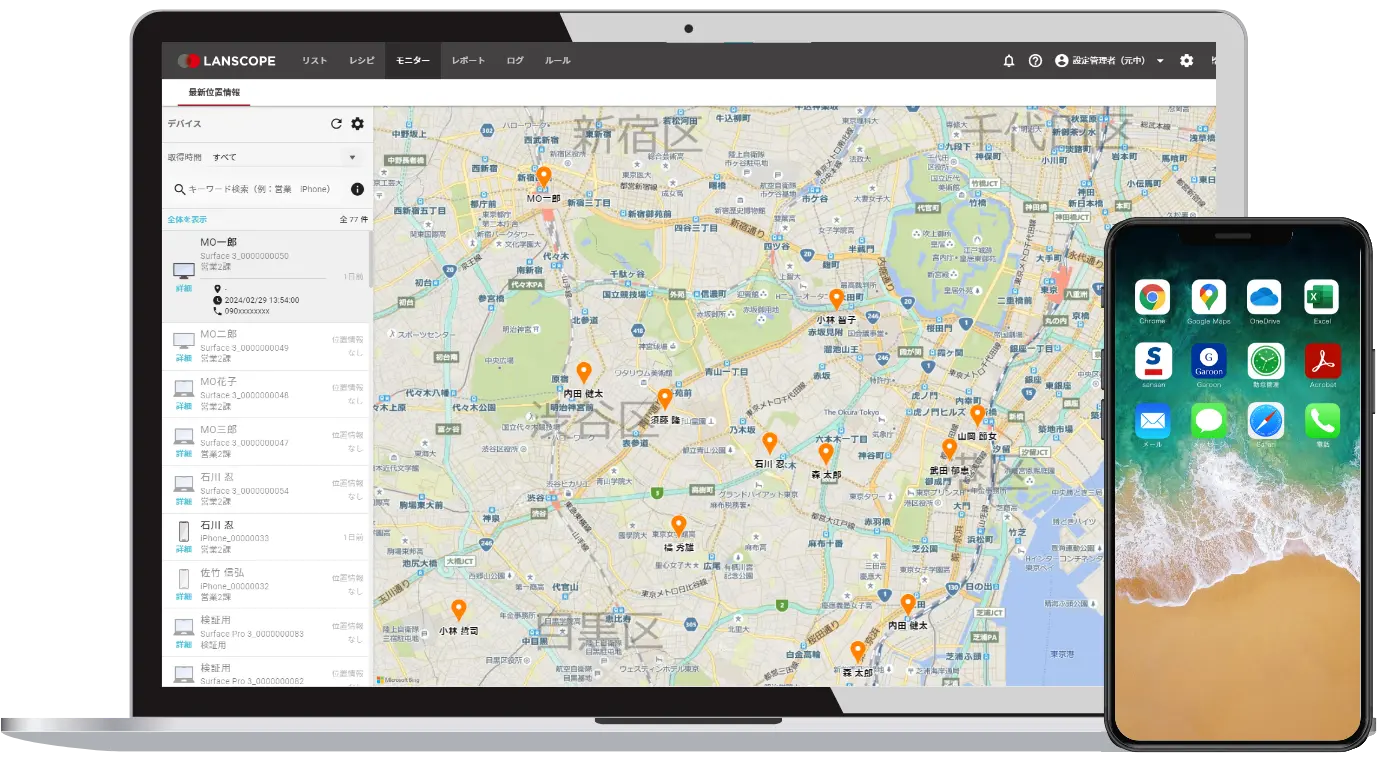Click the keyword search field

(x=260, y=189)
